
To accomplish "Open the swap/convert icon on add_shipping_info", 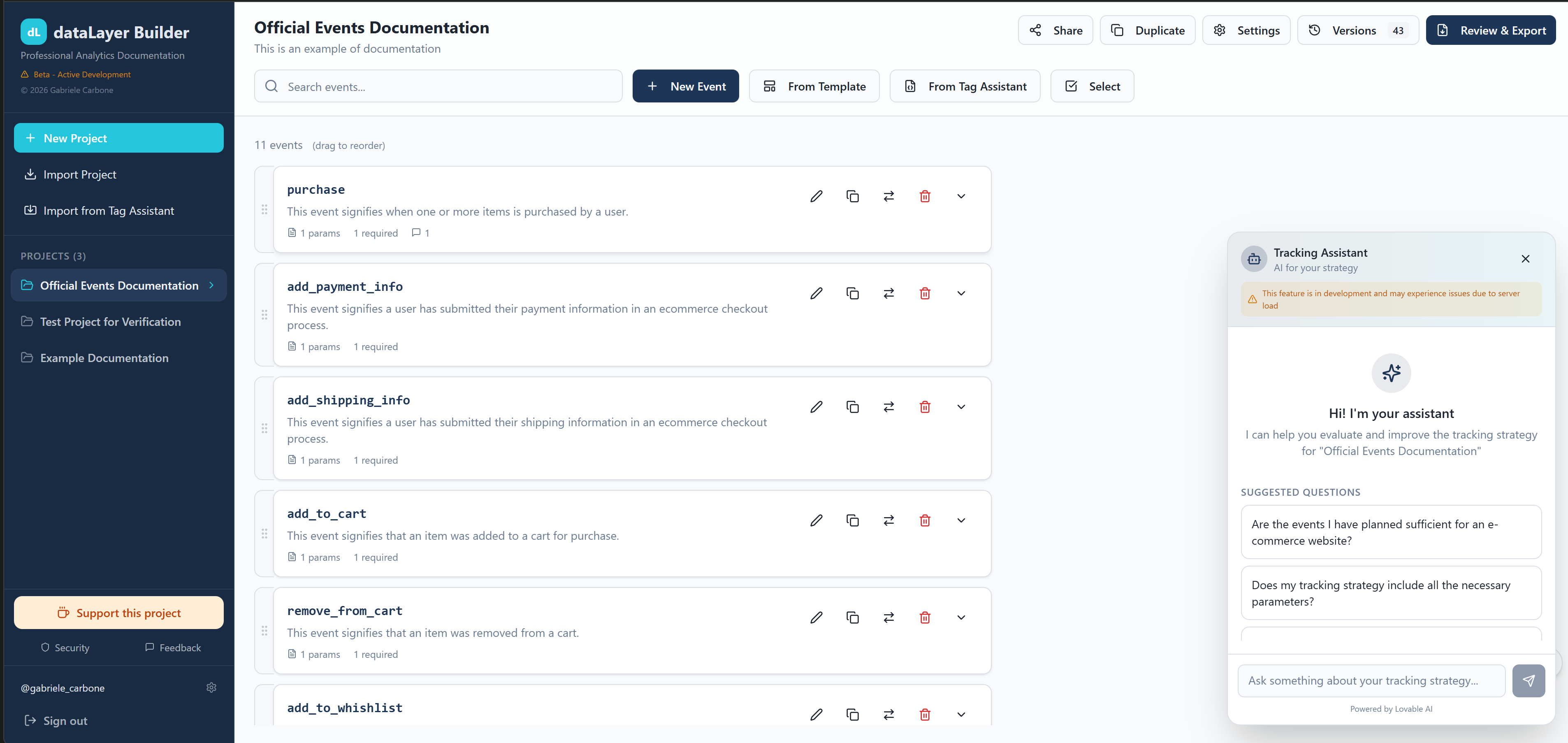I will 889,406.
